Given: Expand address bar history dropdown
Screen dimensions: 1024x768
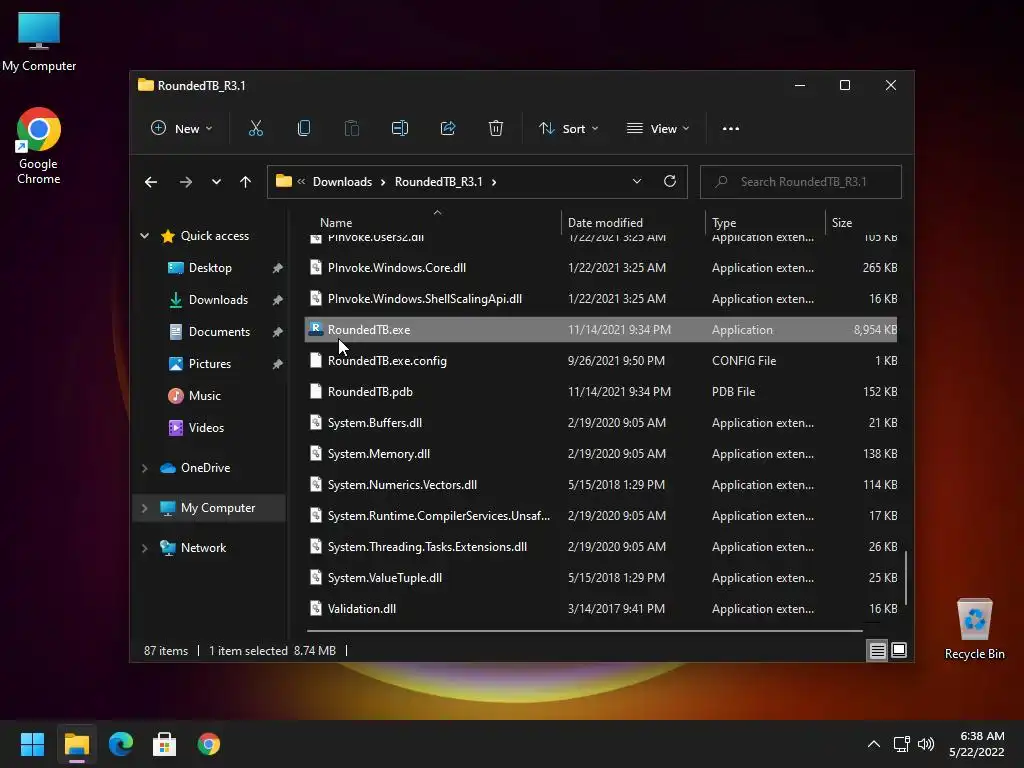Looking at the screenshot, I should (x=637, y=182).
